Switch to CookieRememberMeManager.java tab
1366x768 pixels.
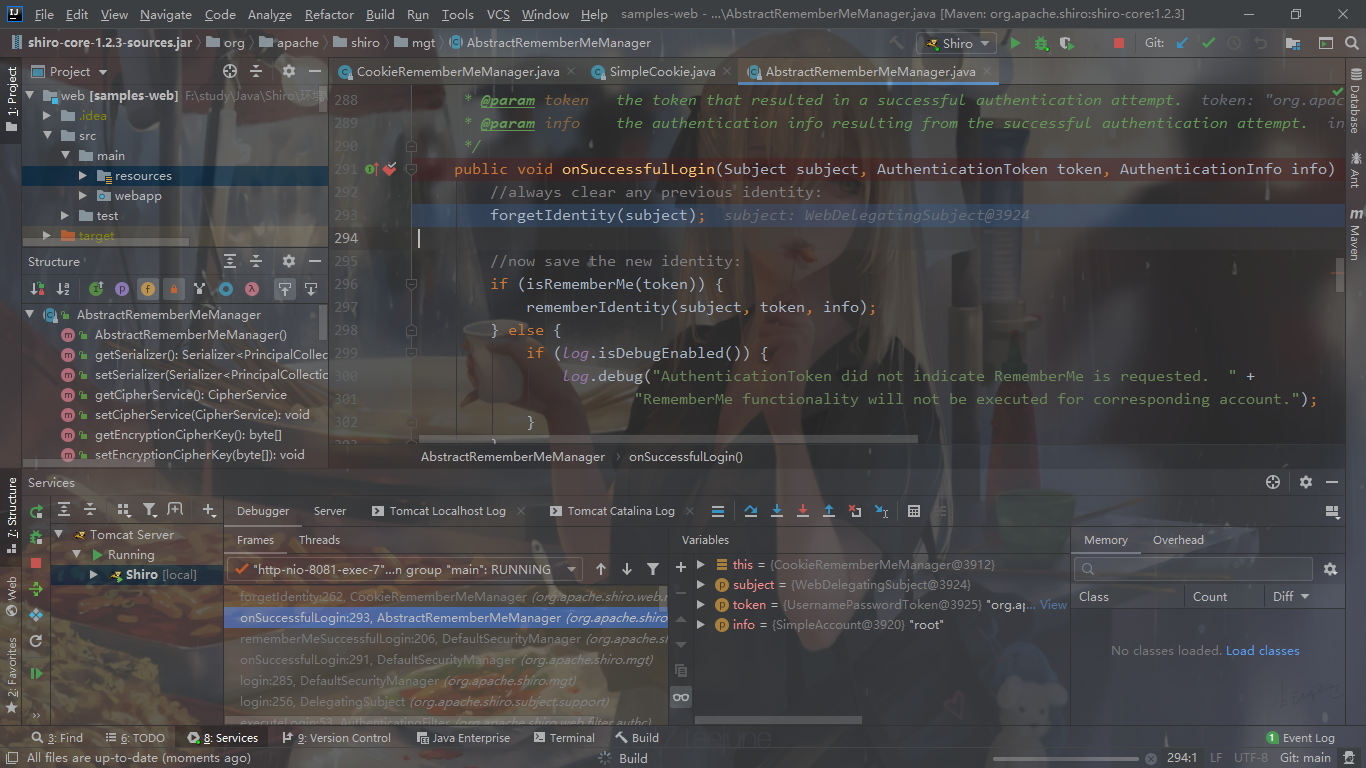click(458, 72)
